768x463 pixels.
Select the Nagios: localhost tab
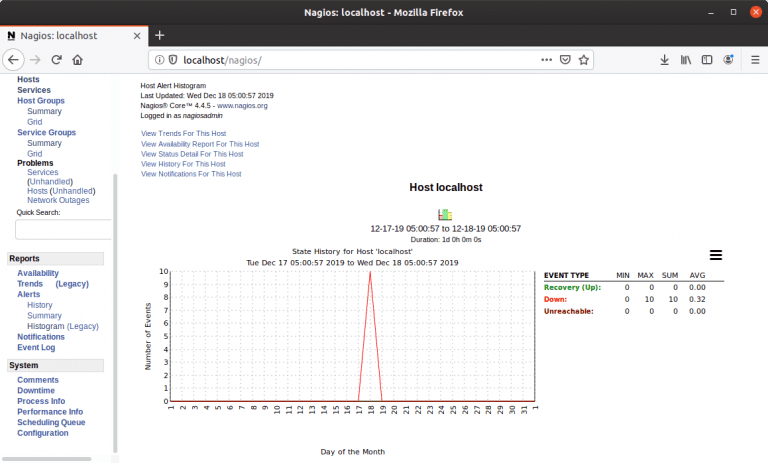pos(74,36)
